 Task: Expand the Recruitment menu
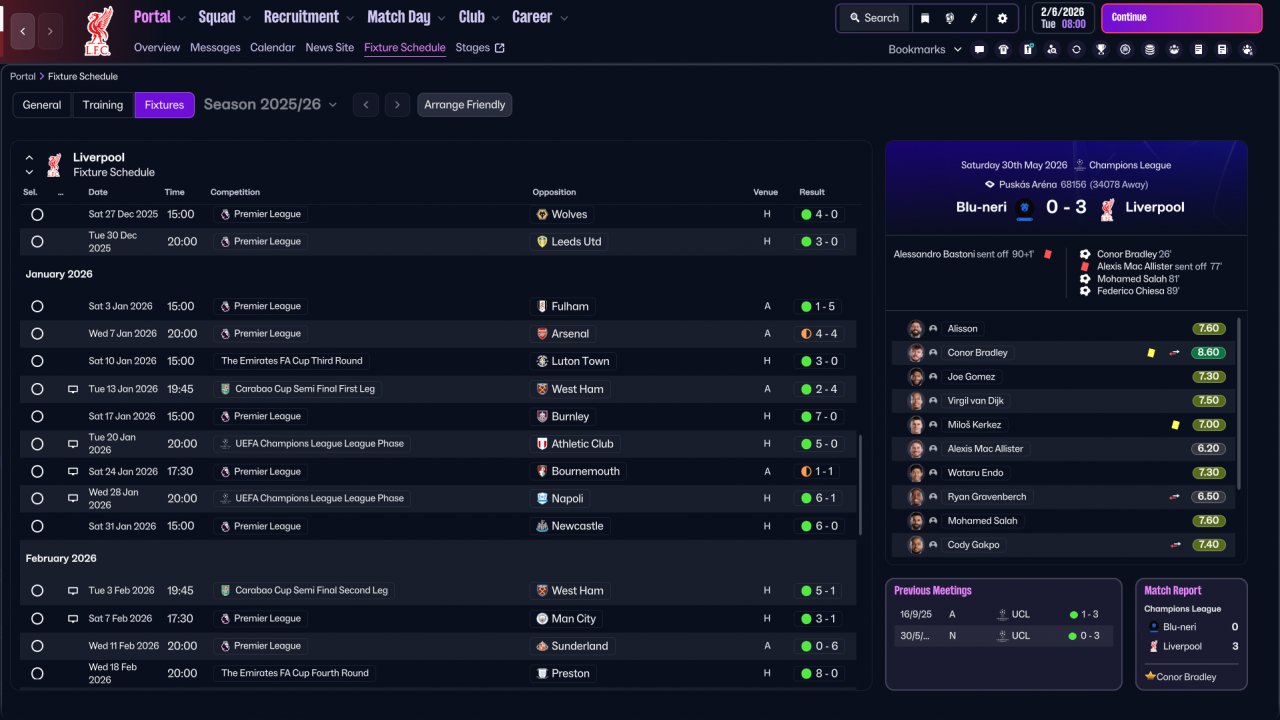coord(308,17)
